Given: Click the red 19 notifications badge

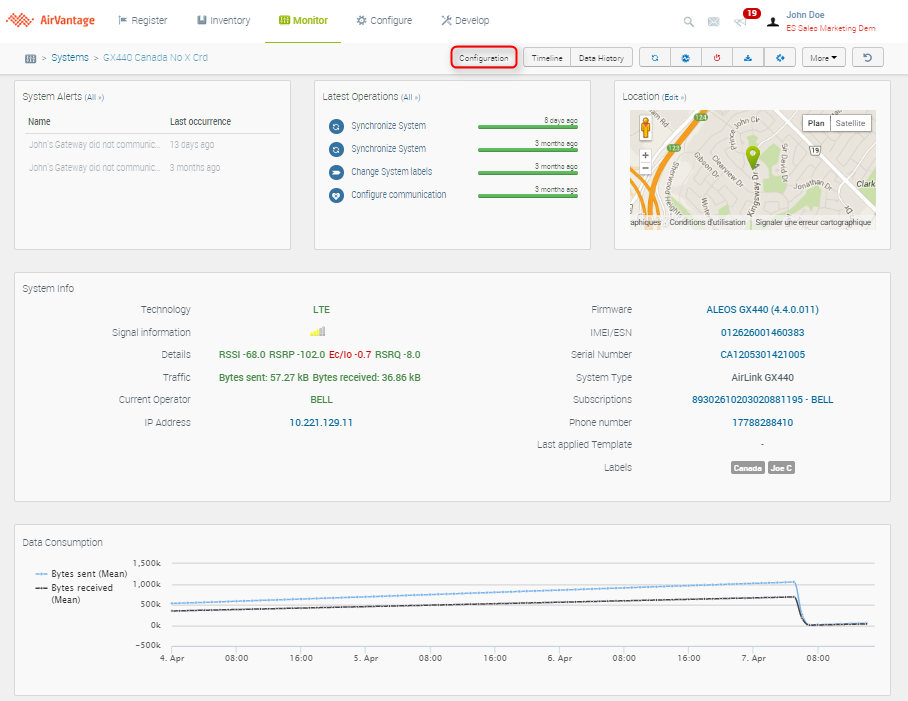Looking at the screenshot, I should coord(752,13).
